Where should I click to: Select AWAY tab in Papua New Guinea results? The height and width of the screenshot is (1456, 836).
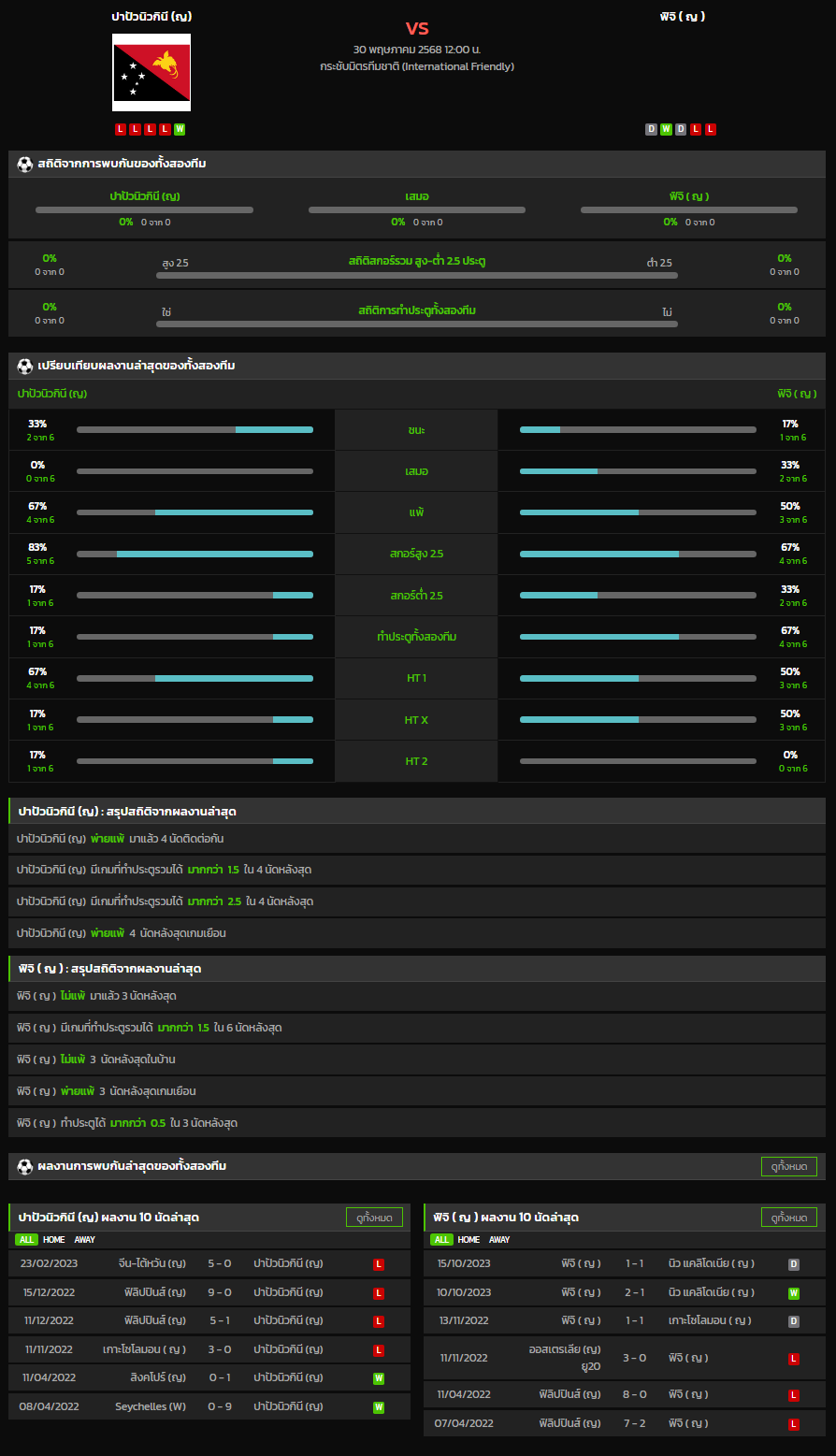point(84,1240)
